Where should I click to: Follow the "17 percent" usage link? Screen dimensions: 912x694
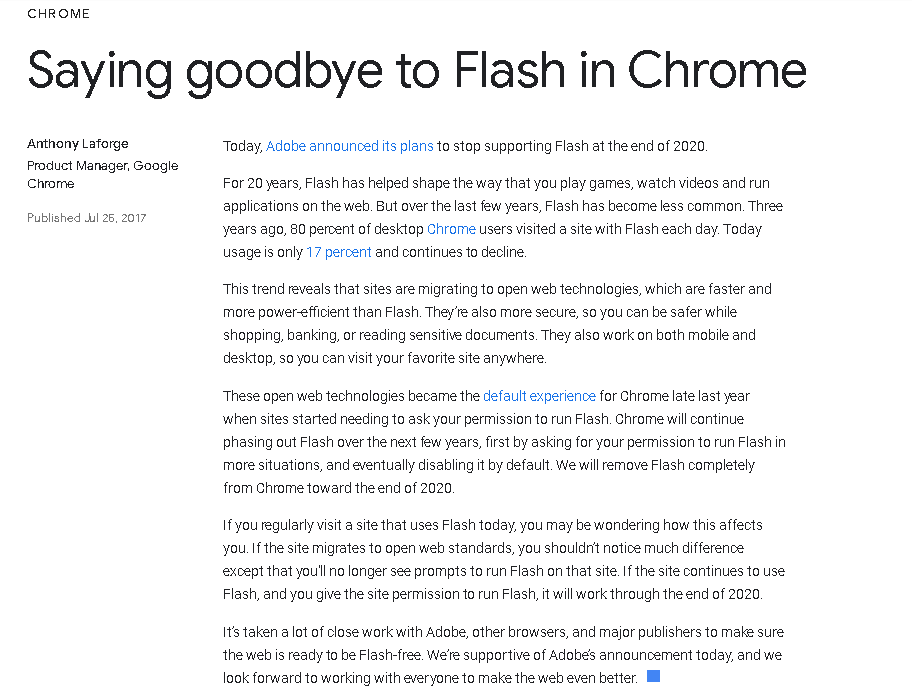point(339,252)
